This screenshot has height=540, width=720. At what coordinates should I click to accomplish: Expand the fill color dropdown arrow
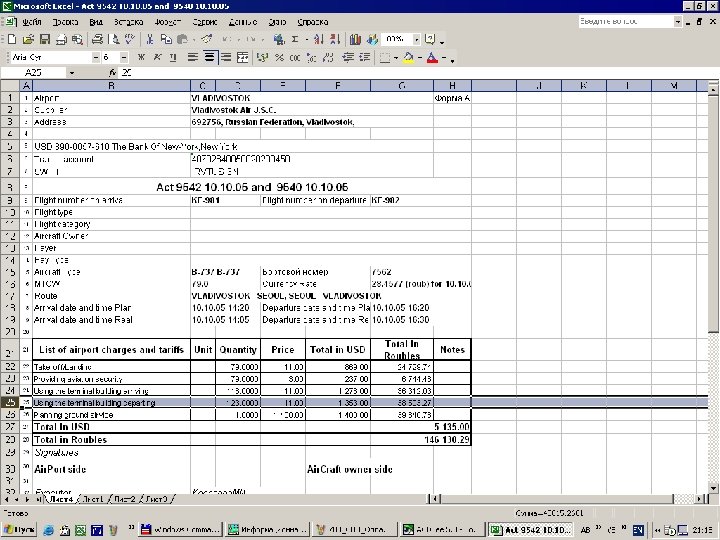point(420,58)
